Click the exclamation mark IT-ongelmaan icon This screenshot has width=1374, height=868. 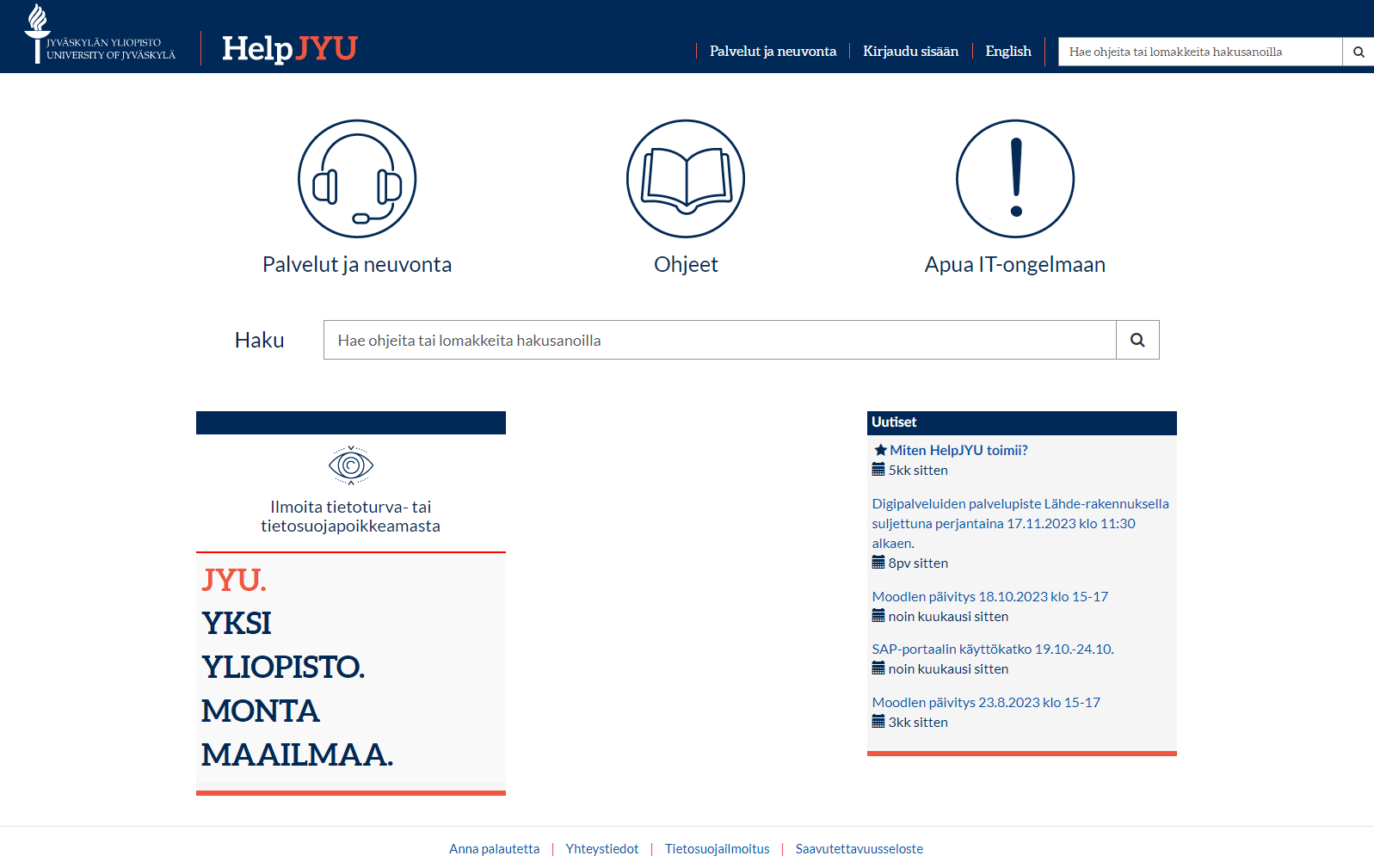1015,179
